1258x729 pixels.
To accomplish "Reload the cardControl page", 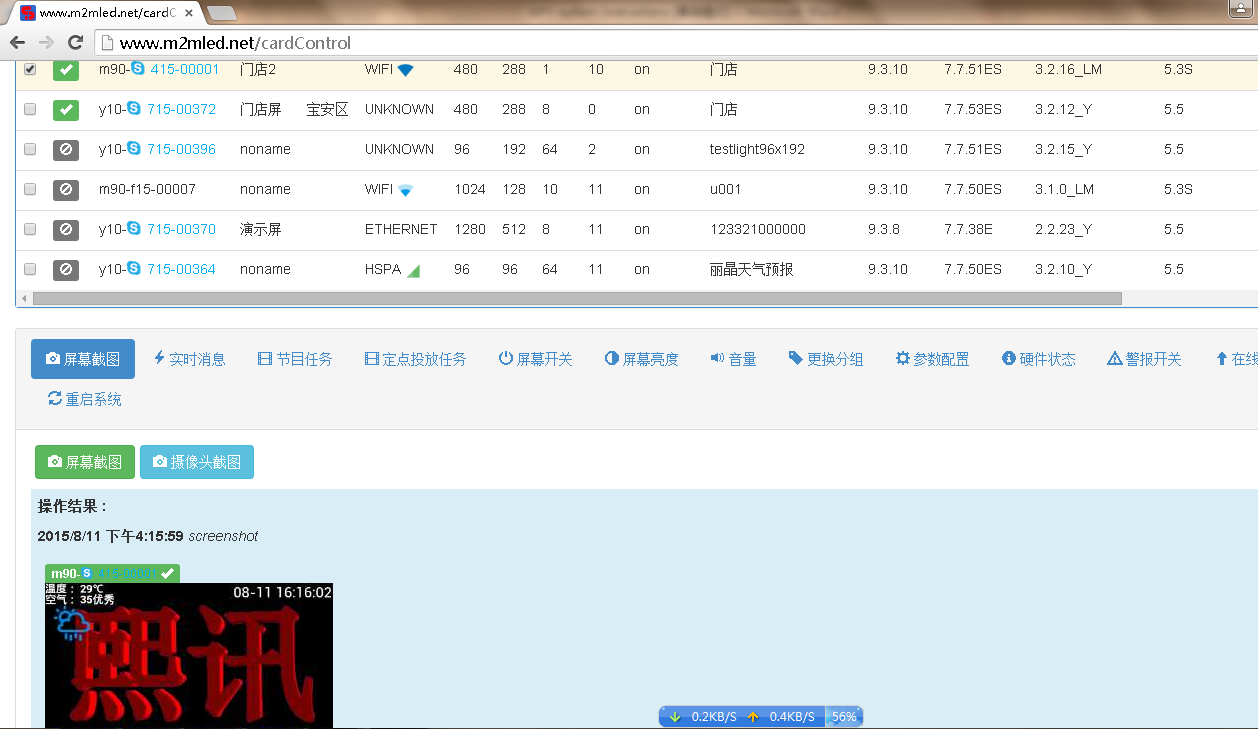I will [75, 43].
